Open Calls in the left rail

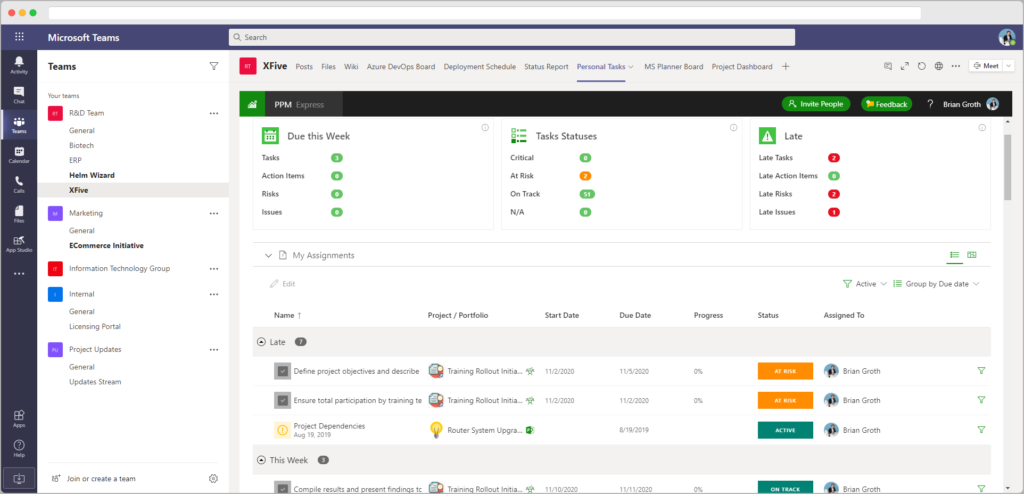pyautogui.click(x=19, y=185)
